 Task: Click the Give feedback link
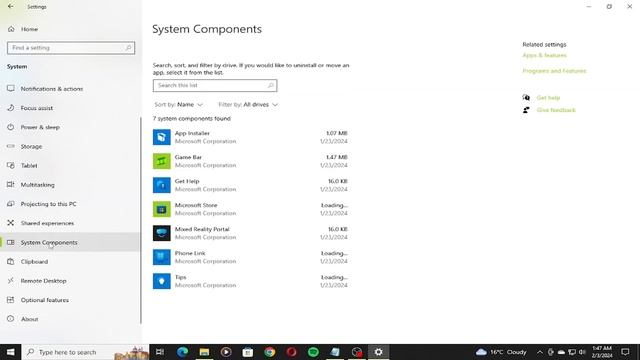pyautogui.click(x=556, y=110)
